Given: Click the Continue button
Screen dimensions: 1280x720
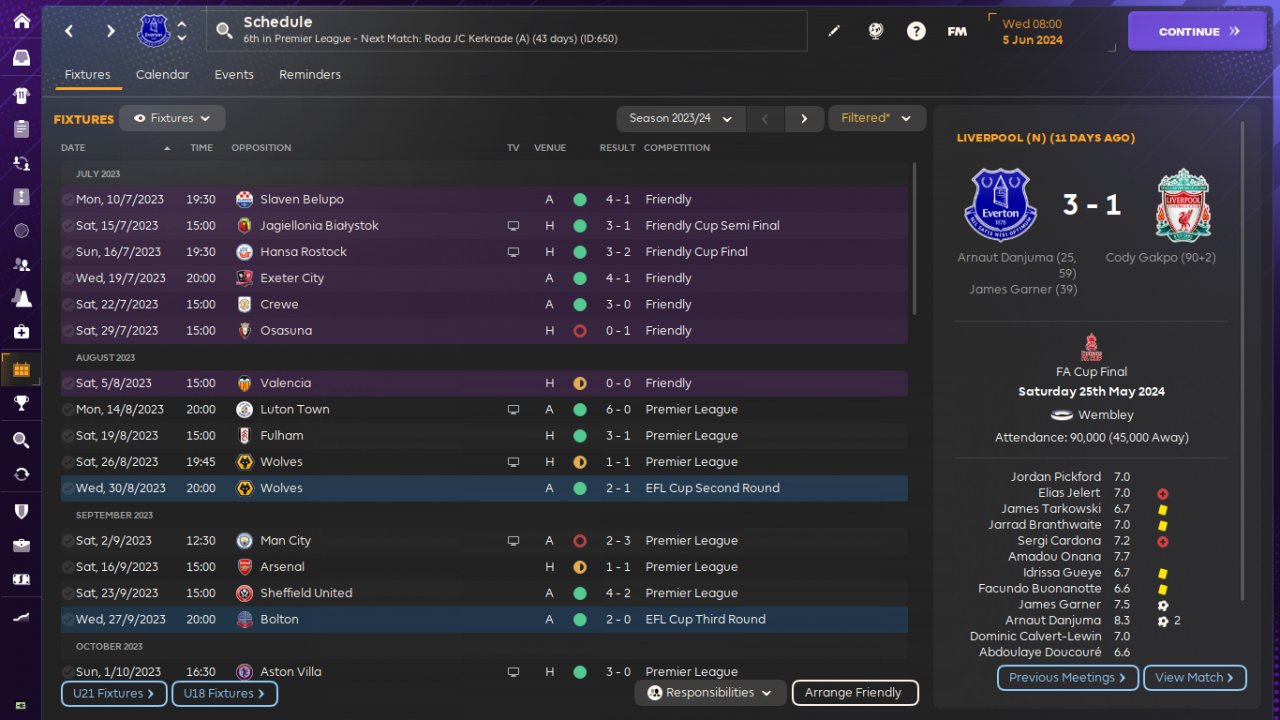Looking at the screenshot, I should 1199,31.
